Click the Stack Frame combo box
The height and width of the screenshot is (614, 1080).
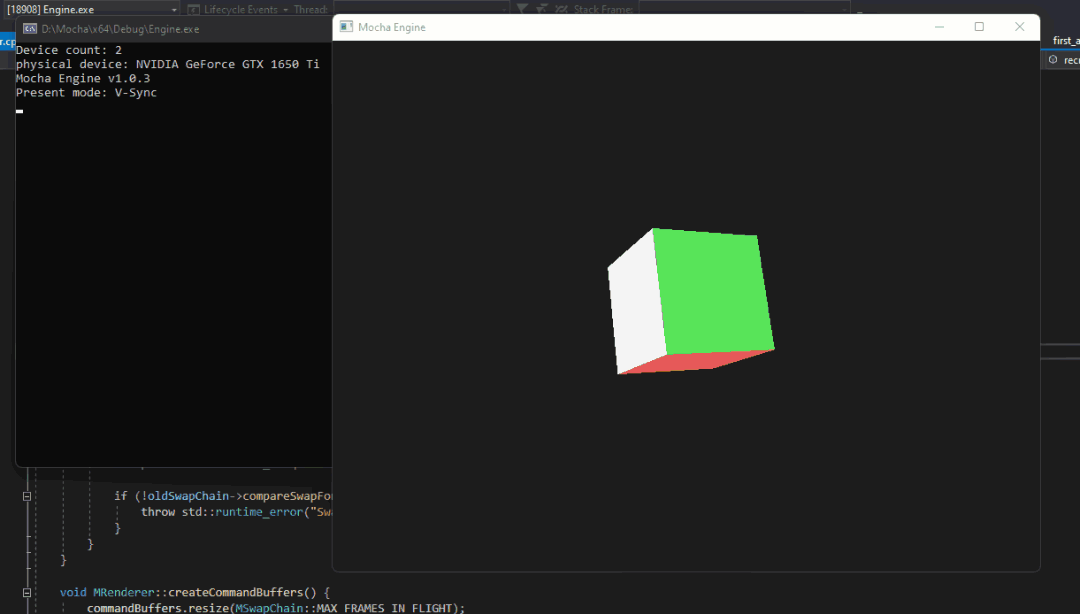point(744,9)
